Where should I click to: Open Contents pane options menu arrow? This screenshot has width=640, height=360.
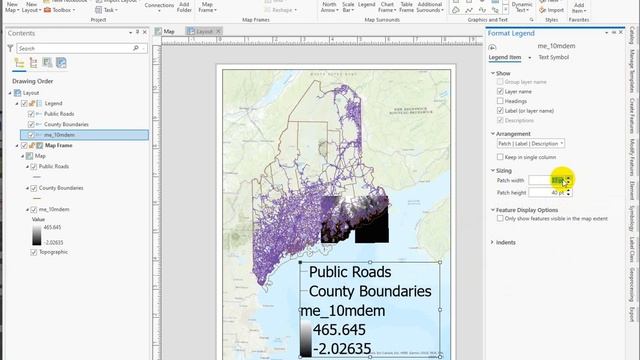click(x=131, y=33)
